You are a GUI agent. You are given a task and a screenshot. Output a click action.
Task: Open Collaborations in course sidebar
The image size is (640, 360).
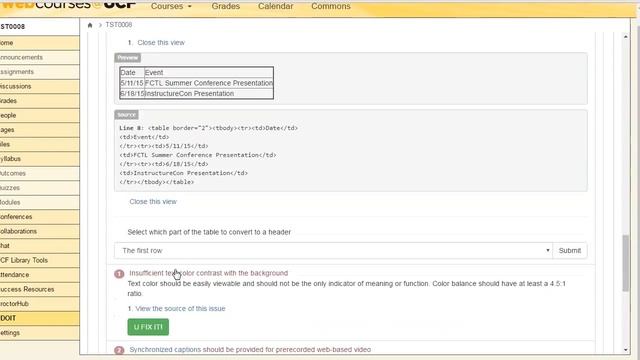click(x=40, y=231)
